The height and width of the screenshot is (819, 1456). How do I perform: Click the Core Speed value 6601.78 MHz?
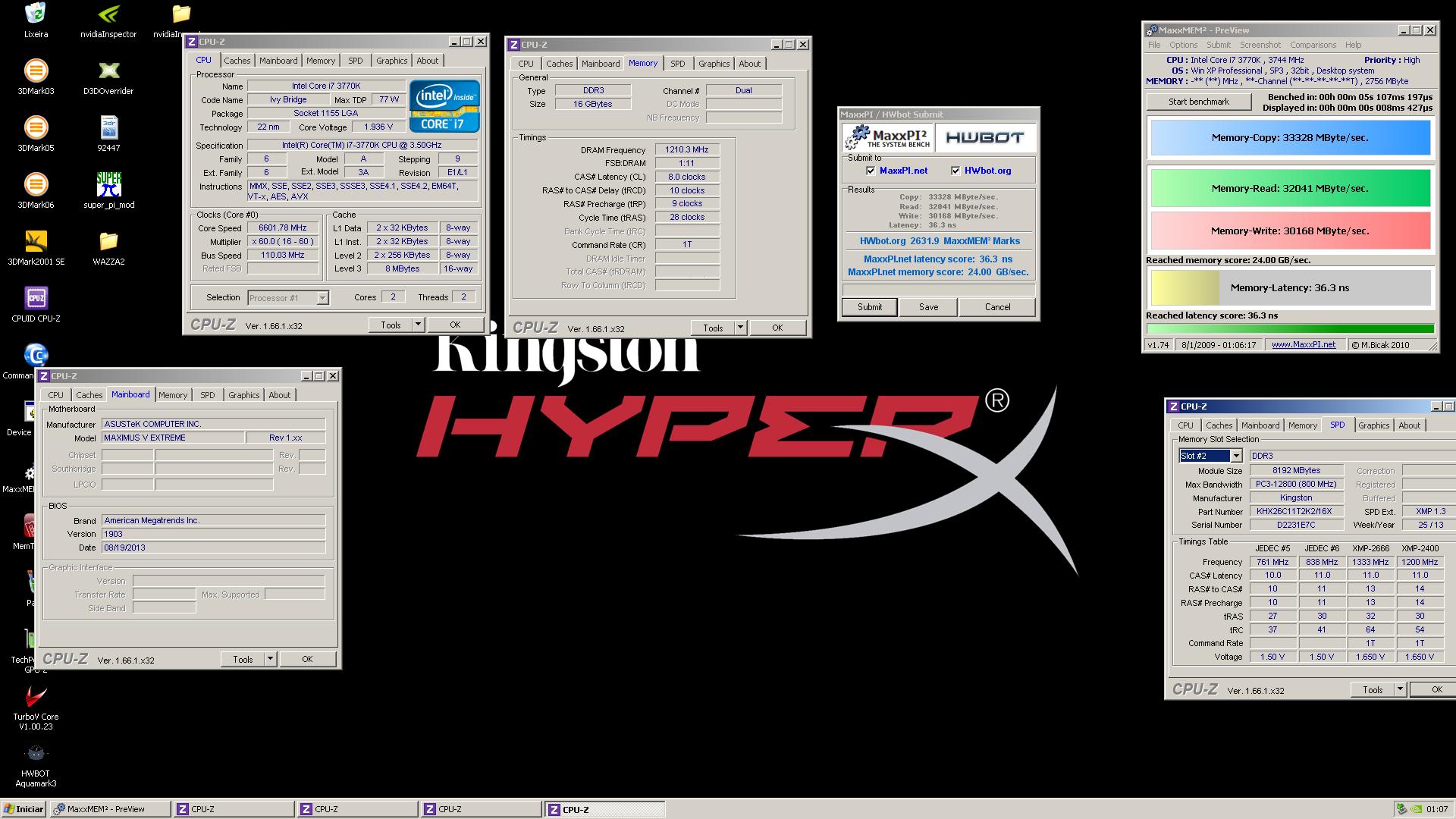click(x=283, y=227)
